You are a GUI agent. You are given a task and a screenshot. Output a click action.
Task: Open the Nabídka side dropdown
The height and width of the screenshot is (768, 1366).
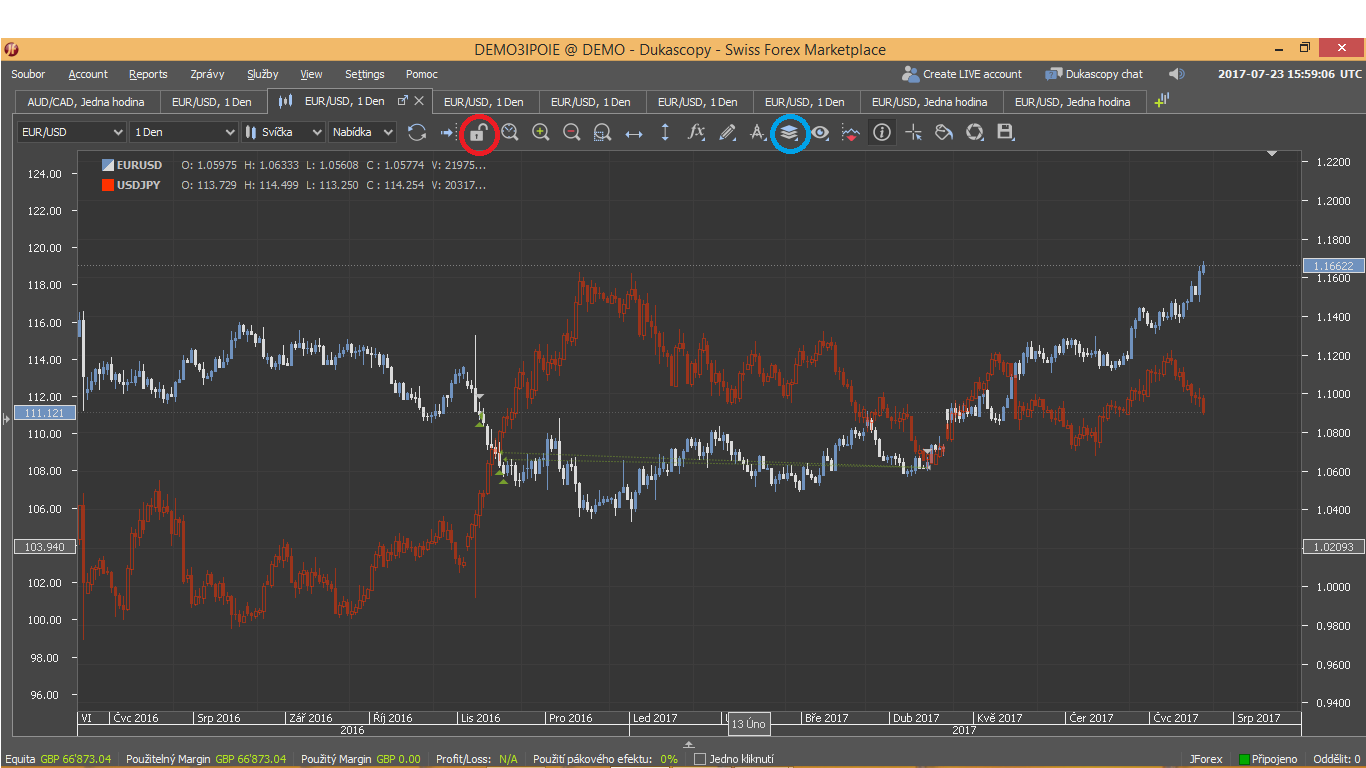pyautogui.click(x=363, y=132)
